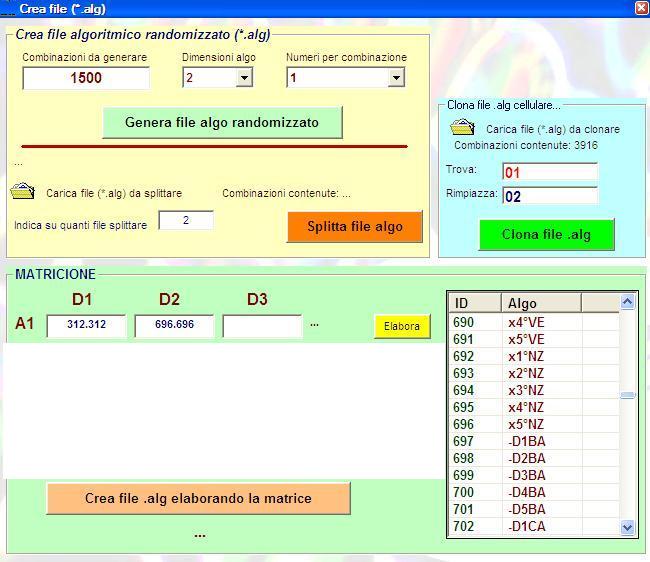Select row 693 x2°NZ
The image size is (650, 562).
click(x=534, y=373)
